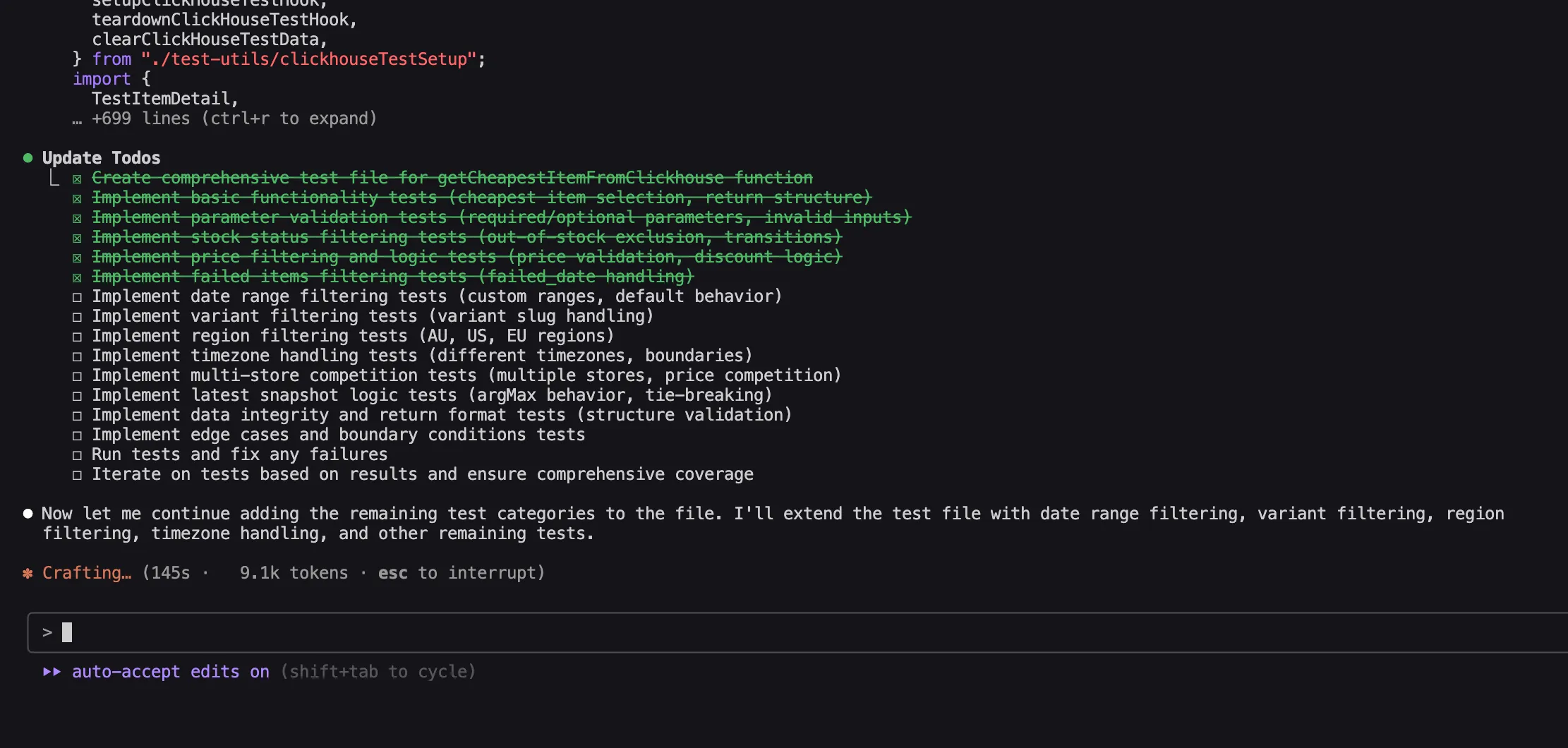Click checked box for failed items filtering tests
The height and width of the screenshot is (748, 1568).
(77, 277)
